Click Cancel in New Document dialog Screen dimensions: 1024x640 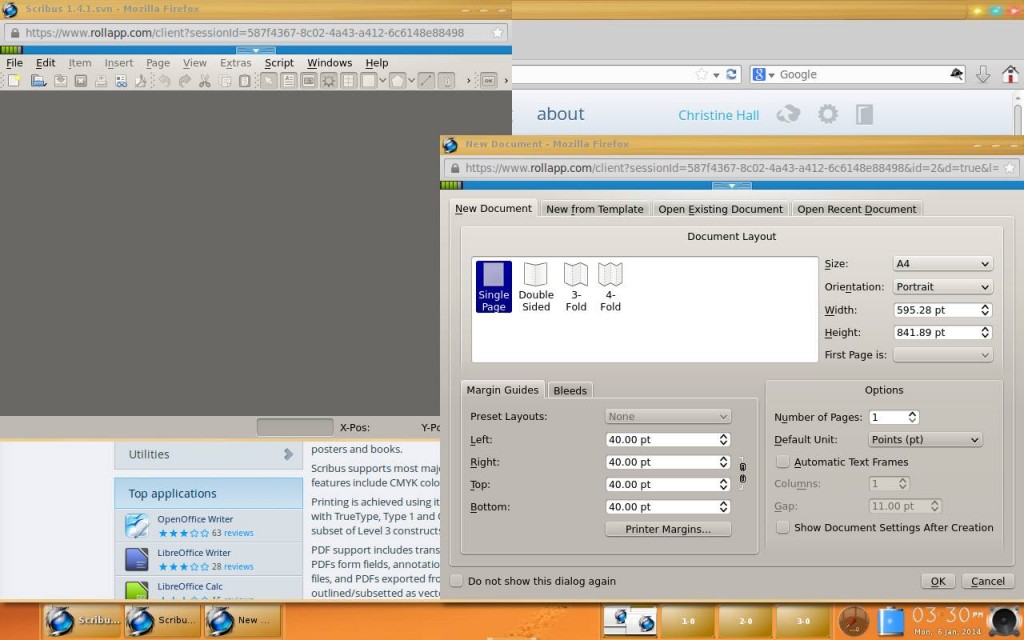tap(987, 581)
